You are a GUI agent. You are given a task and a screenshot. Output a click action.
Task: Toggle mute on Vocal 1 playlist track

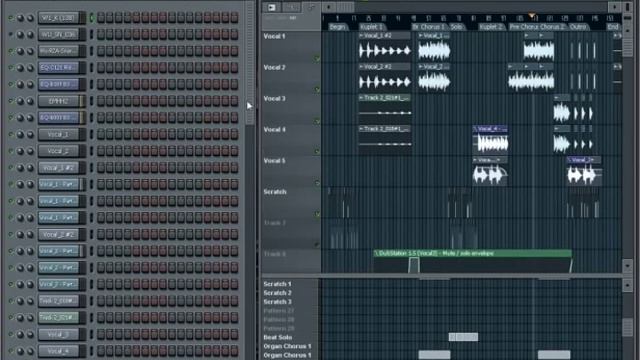pyautogui.click(x=317, y=59)
